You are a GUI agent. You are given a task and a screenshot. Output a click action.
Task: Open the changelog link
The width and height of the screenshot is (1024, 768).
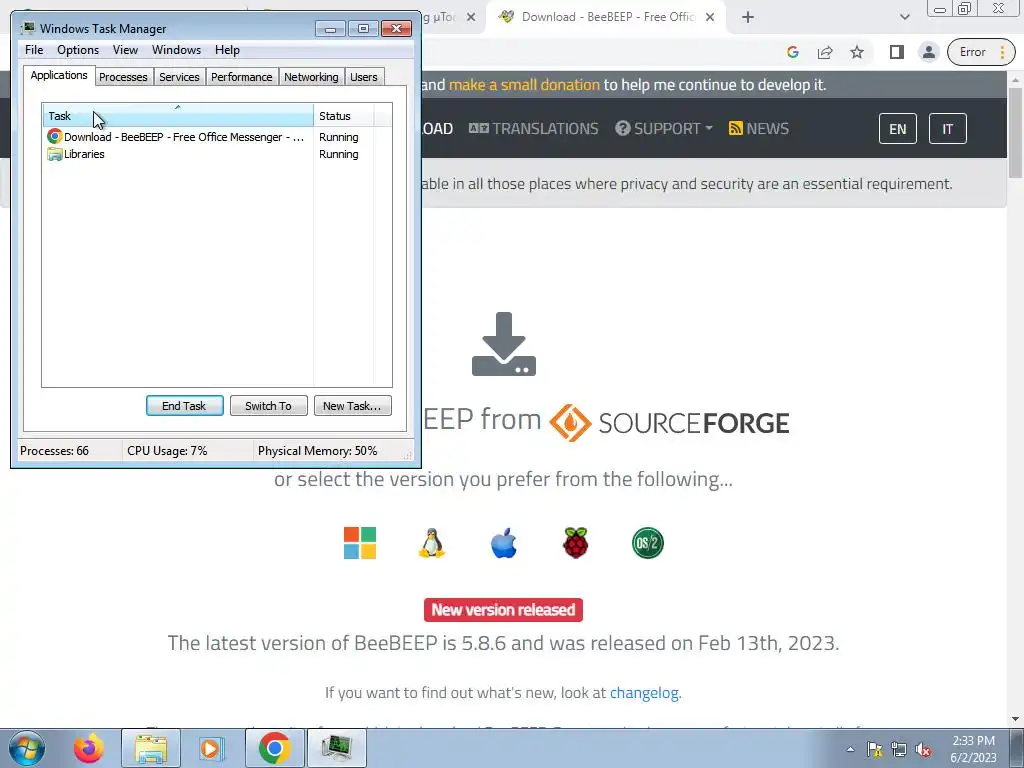click(x=644, y=692)
